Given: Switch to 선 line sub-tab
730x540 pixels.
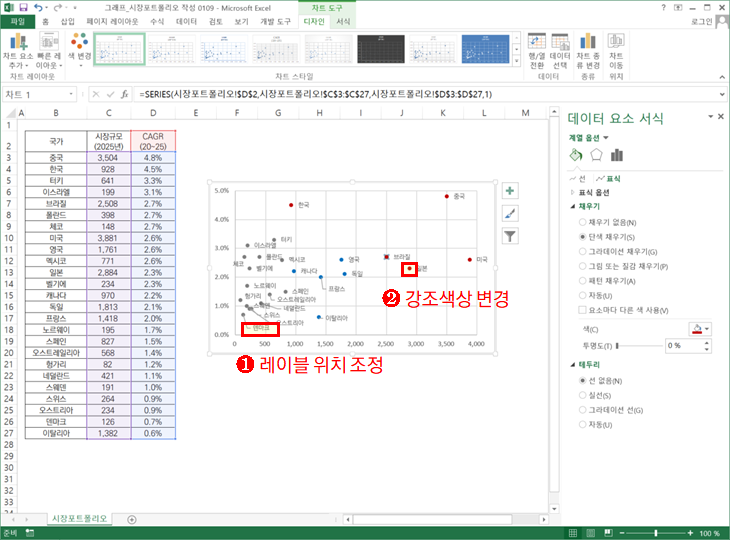Looking at the screenshot, I should (577, 178).
